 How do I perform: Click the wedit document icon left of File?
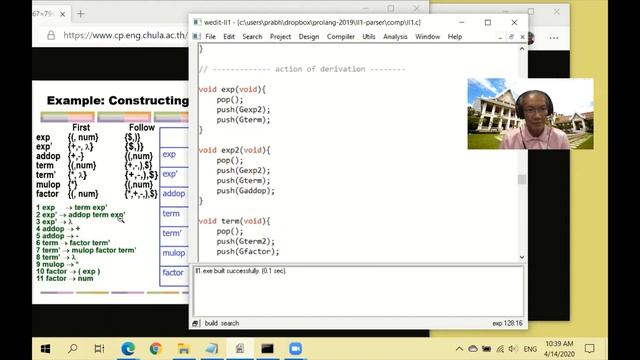click(196, 37)
